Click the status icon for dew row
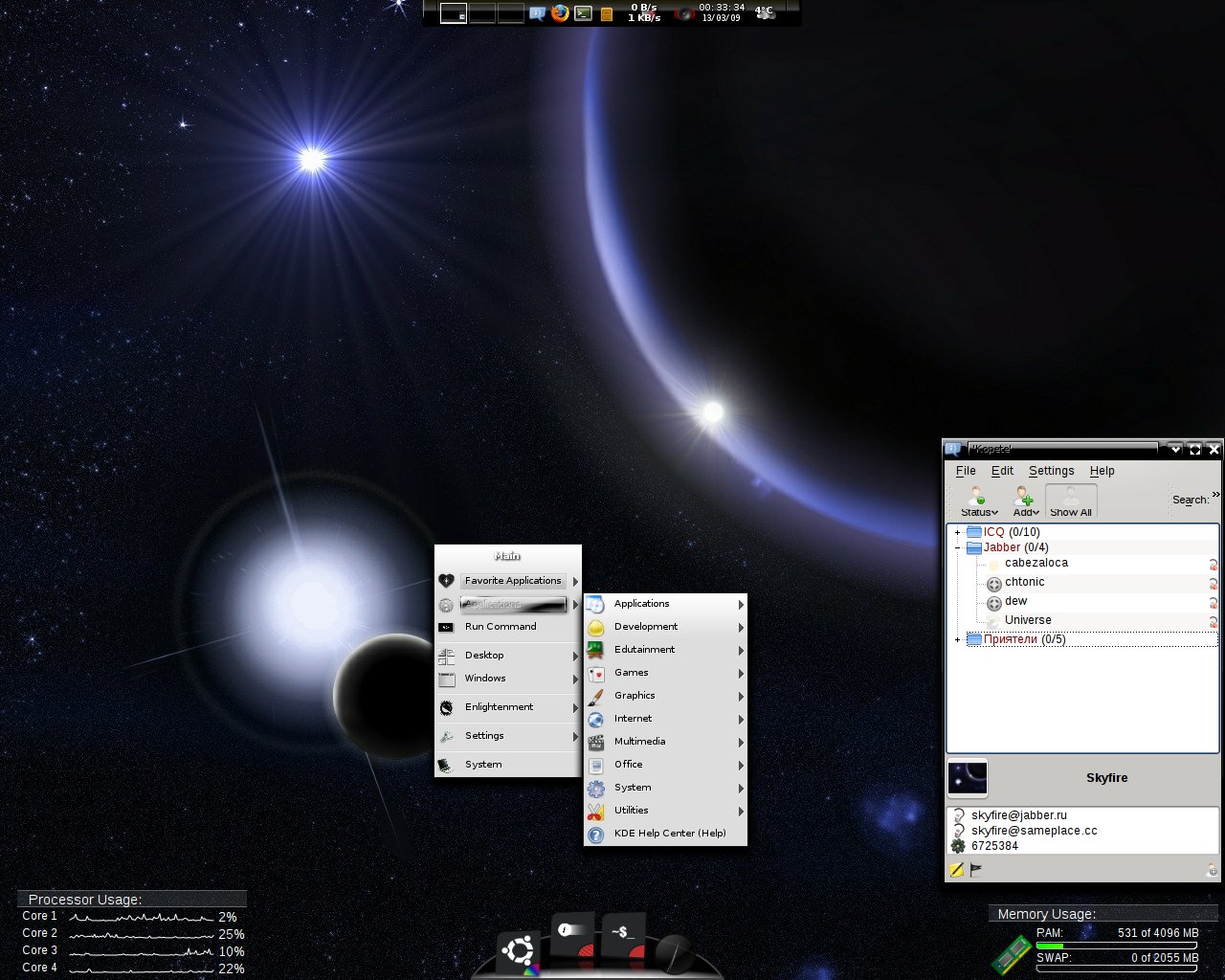Screen dimensions: 1225x980 (1214, 603)
